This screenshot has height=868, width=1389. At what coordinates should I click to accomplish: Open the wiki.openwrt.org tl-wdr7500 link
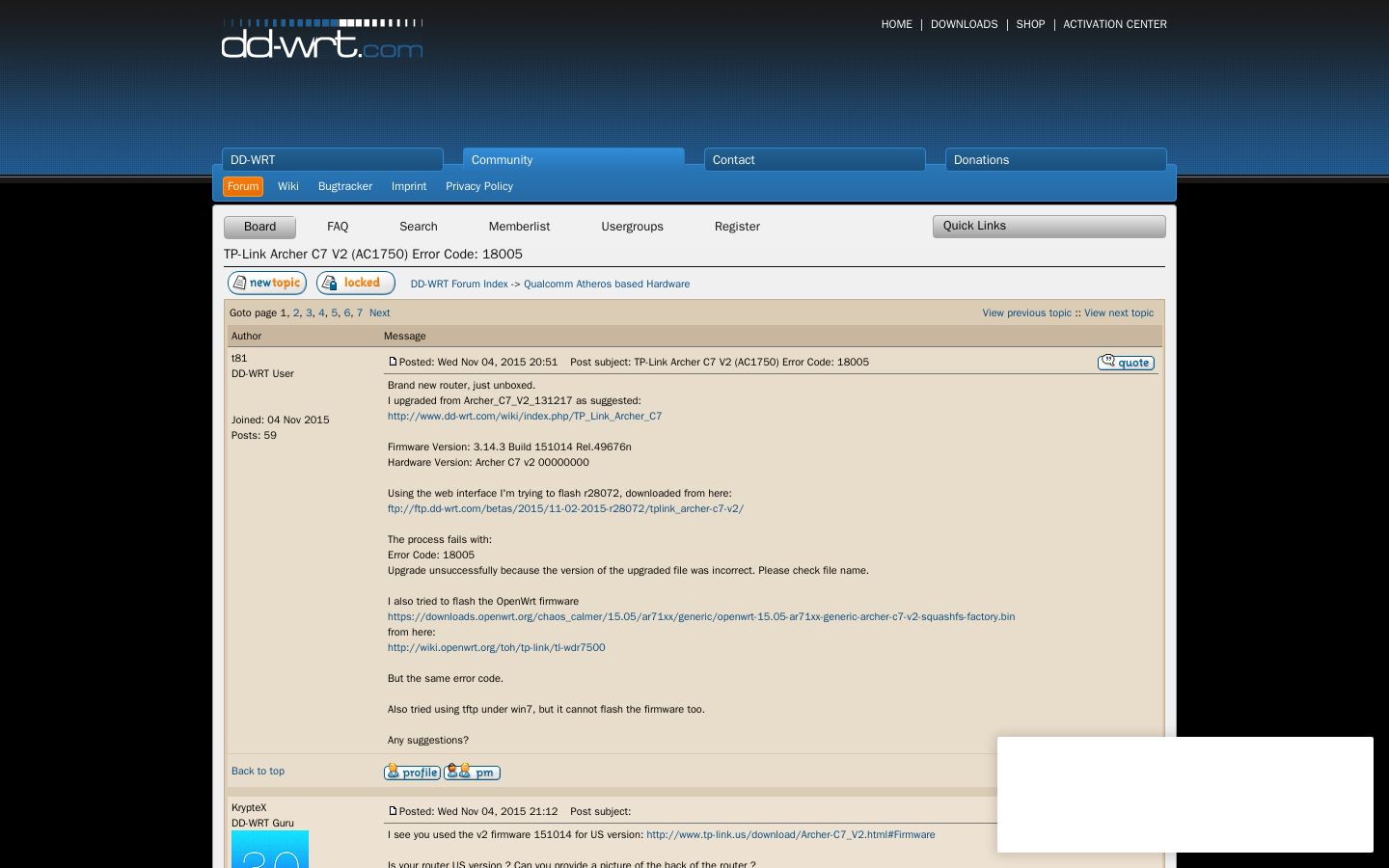tap(497, 647)
